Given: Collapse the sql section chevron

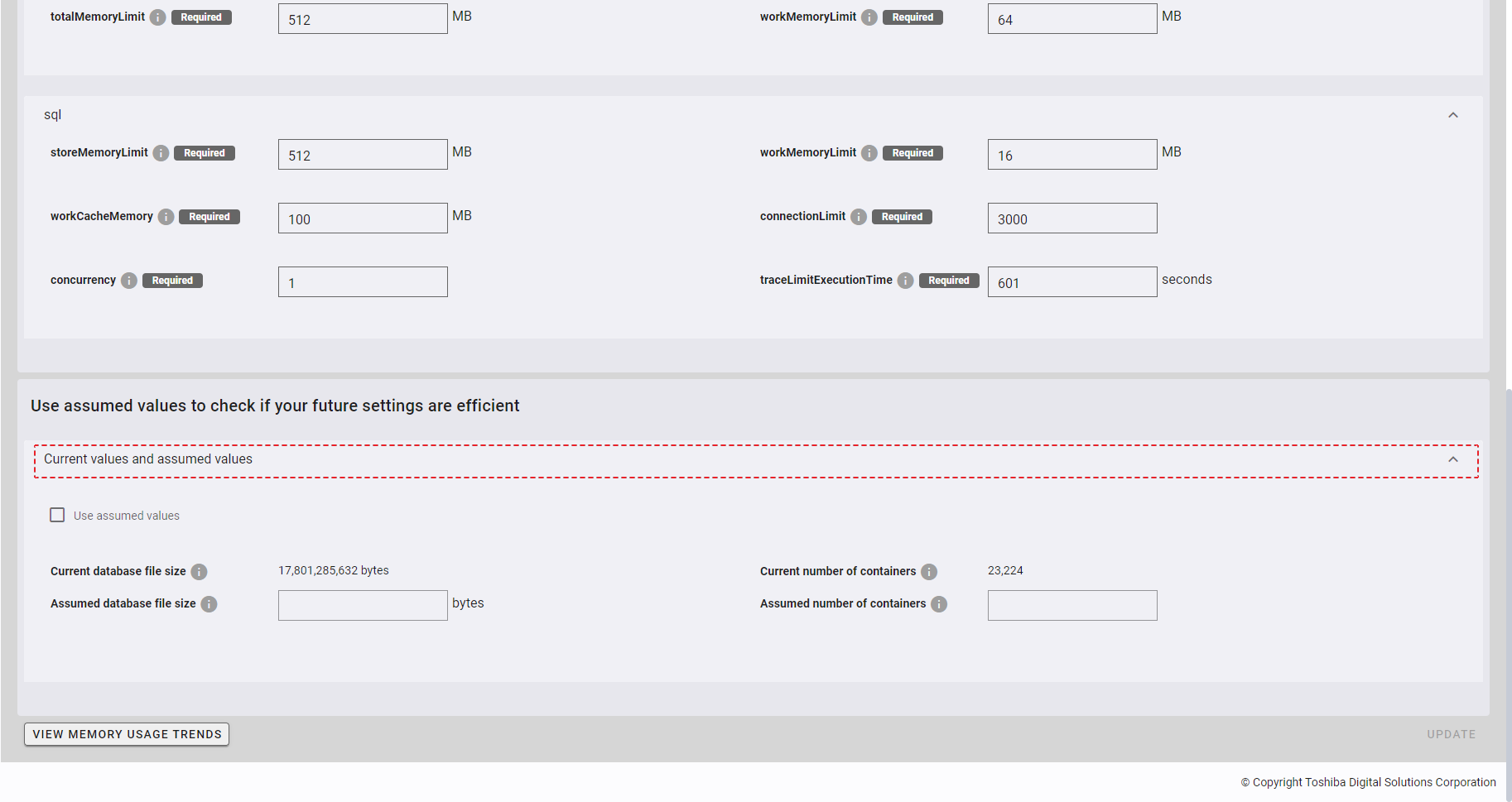Looking at the screenshot, I should coord(1452,115).
